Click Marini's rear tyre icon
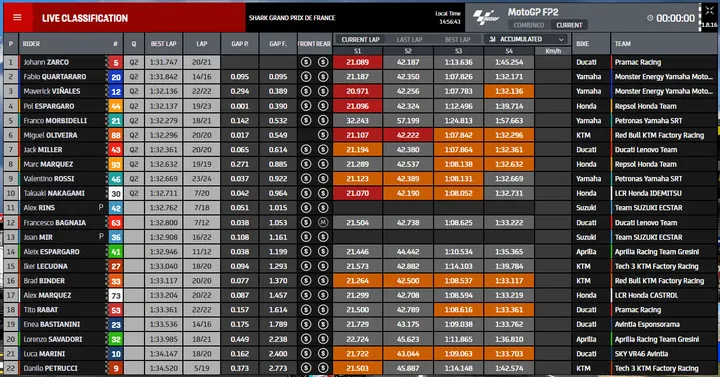 click(x=323, y=354)
